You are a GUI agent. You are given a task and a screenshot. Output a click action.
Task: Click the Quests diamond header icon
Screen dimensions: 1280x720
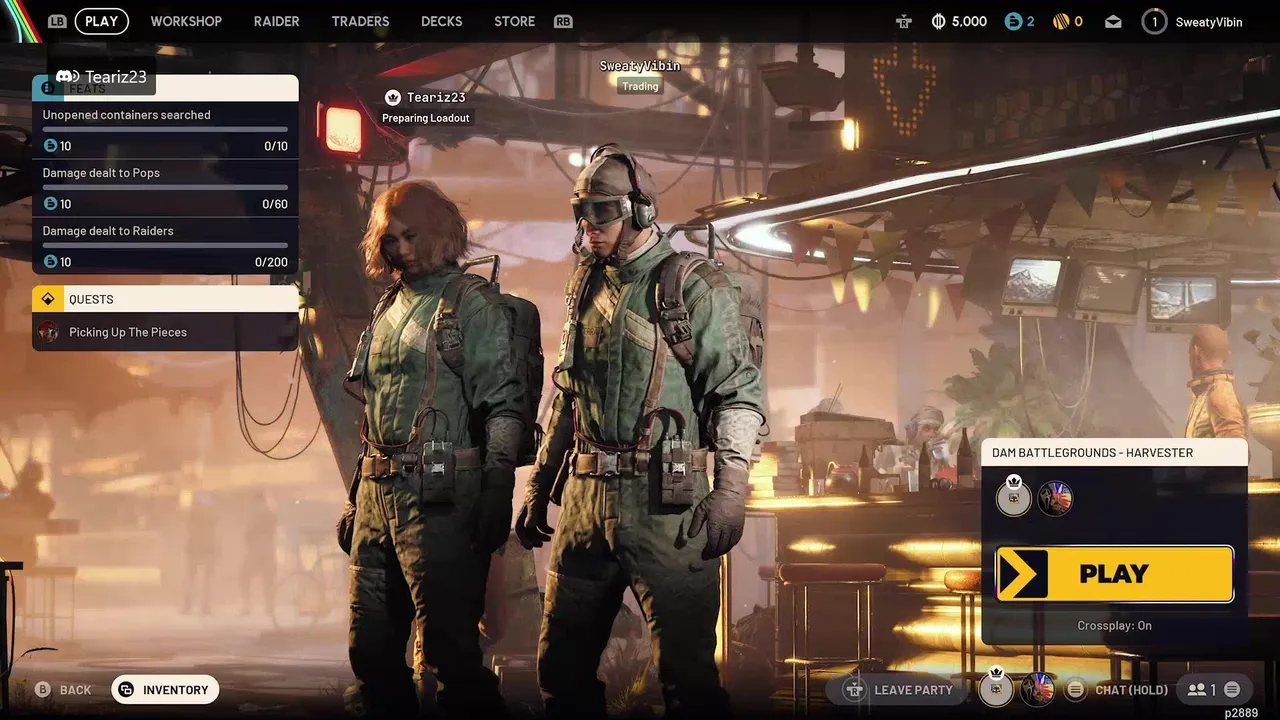[x=48, y=299]
